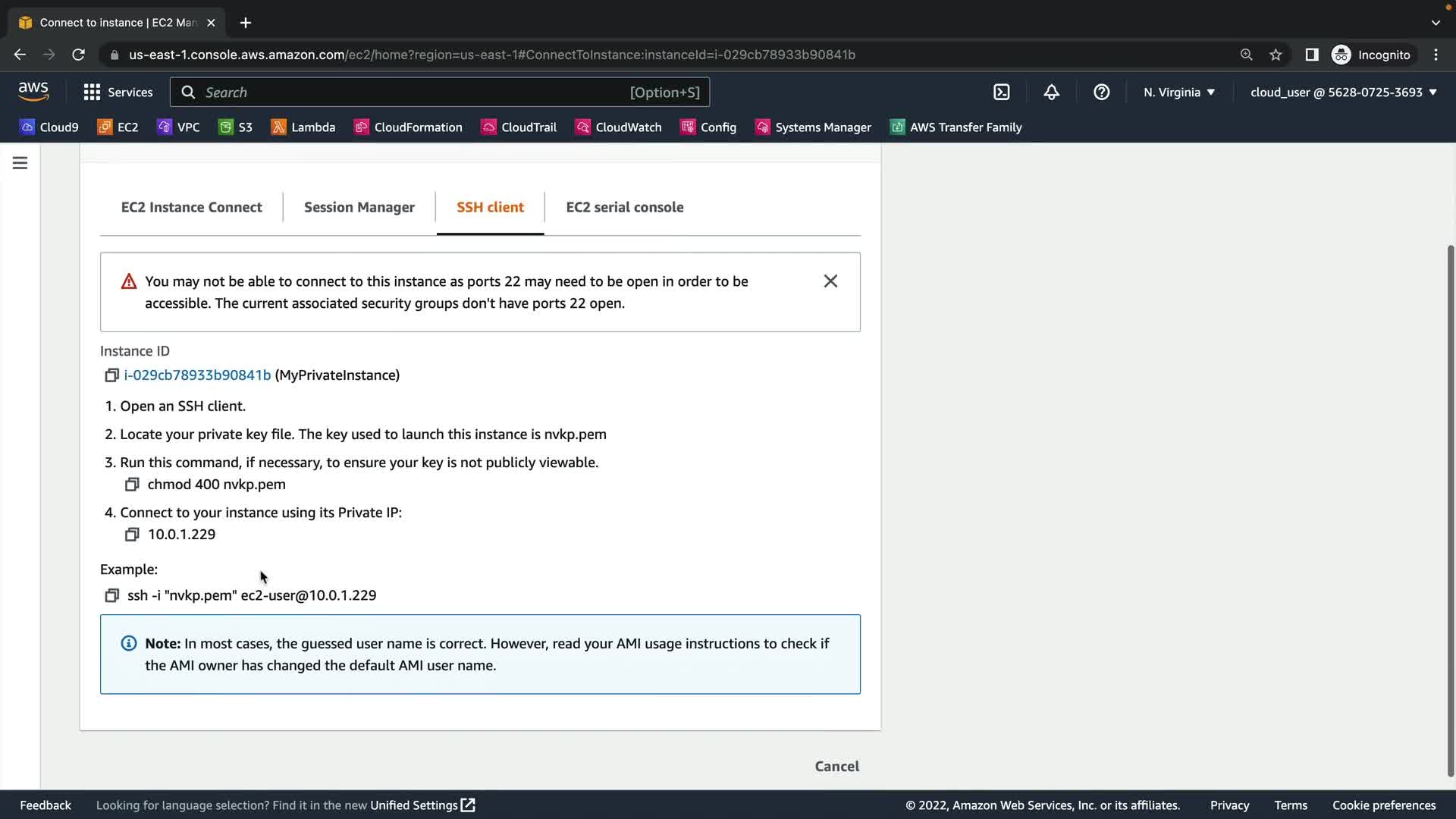This screenshot has height=819, width=1456.
Task: Expand the cloud_user account dropdown
Action: pyautogui.click(x=1343, y=93)
